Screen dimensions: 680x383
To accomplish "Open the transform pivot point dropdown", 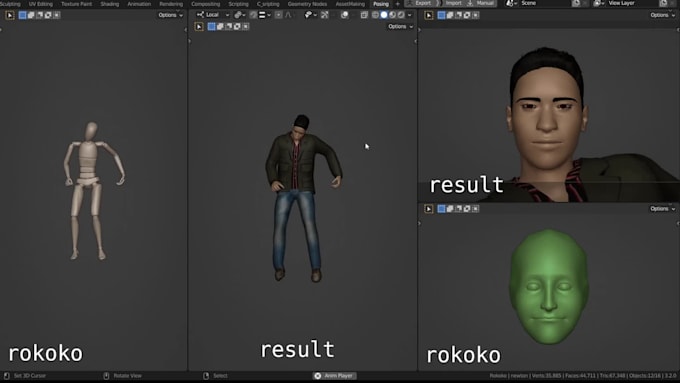I will click(240, 15).
